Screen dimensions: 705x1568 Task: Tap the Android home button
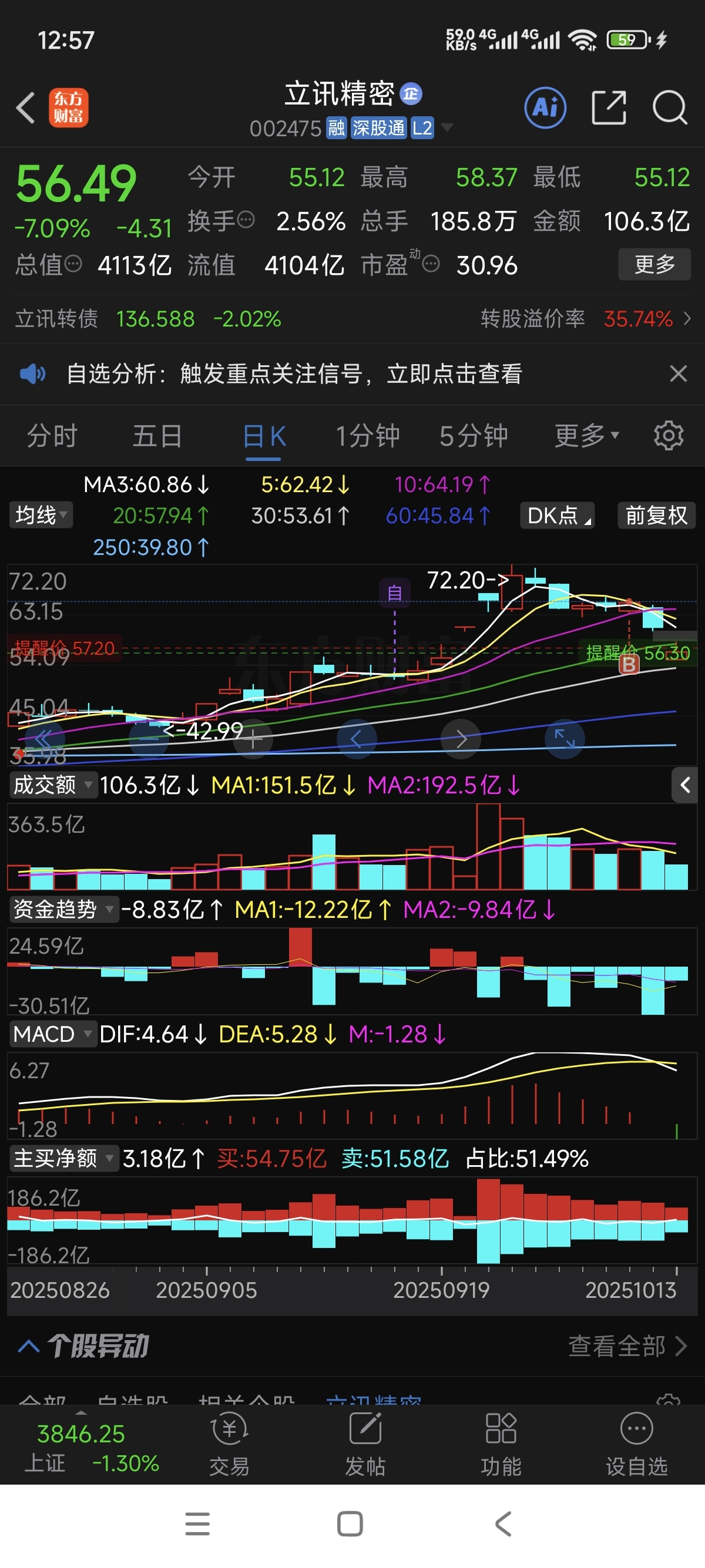coord(350,1523)
